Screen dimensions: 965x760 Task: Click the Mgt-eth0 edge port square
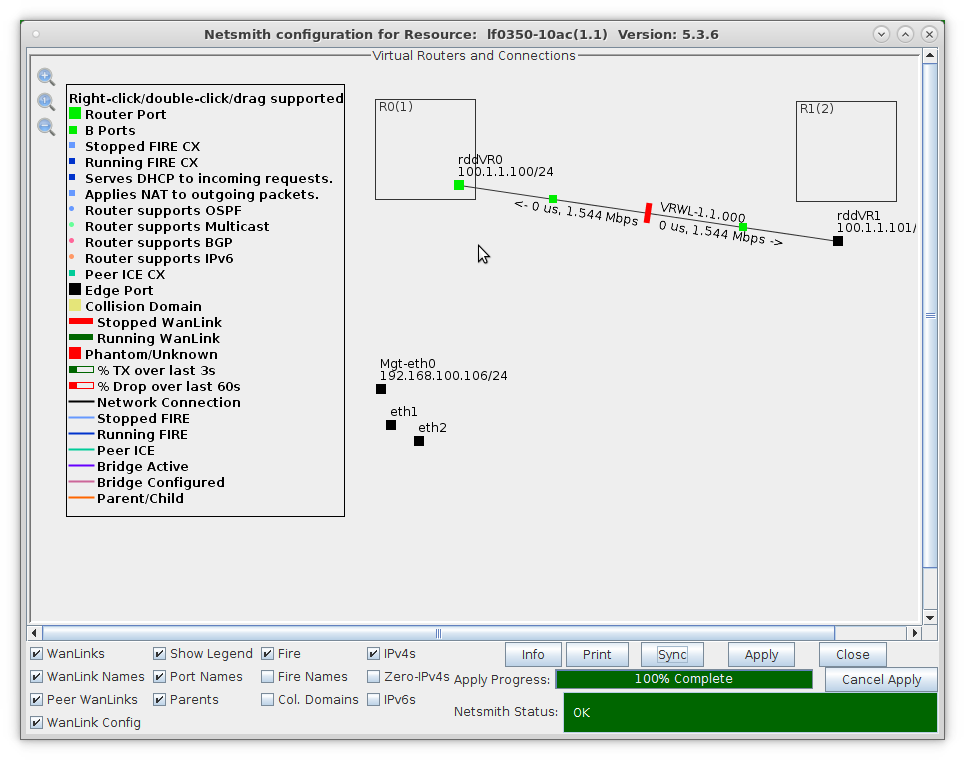(381, 389)
